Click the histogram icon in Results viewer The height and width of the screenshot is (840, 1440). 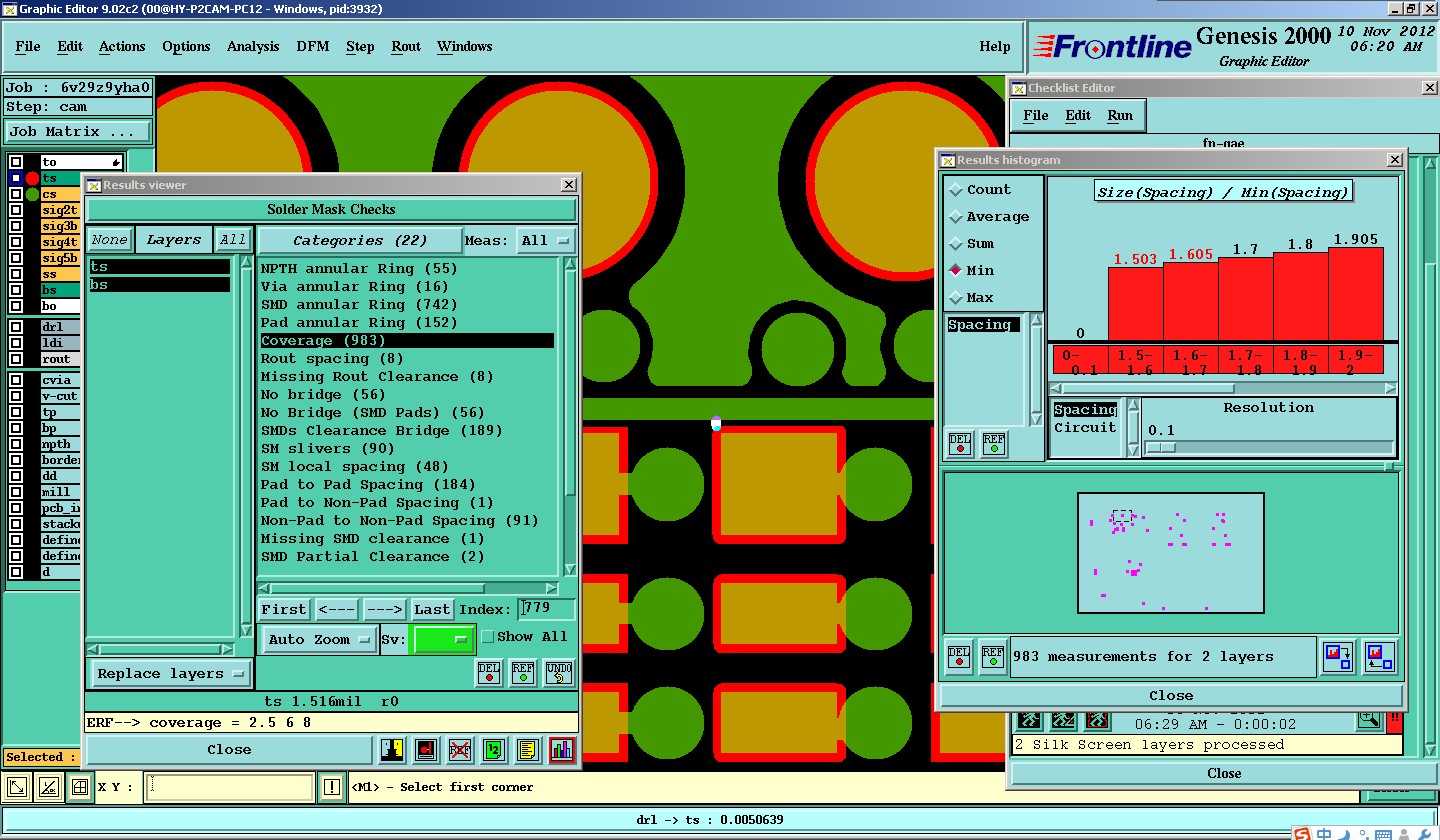coord(562,750)
